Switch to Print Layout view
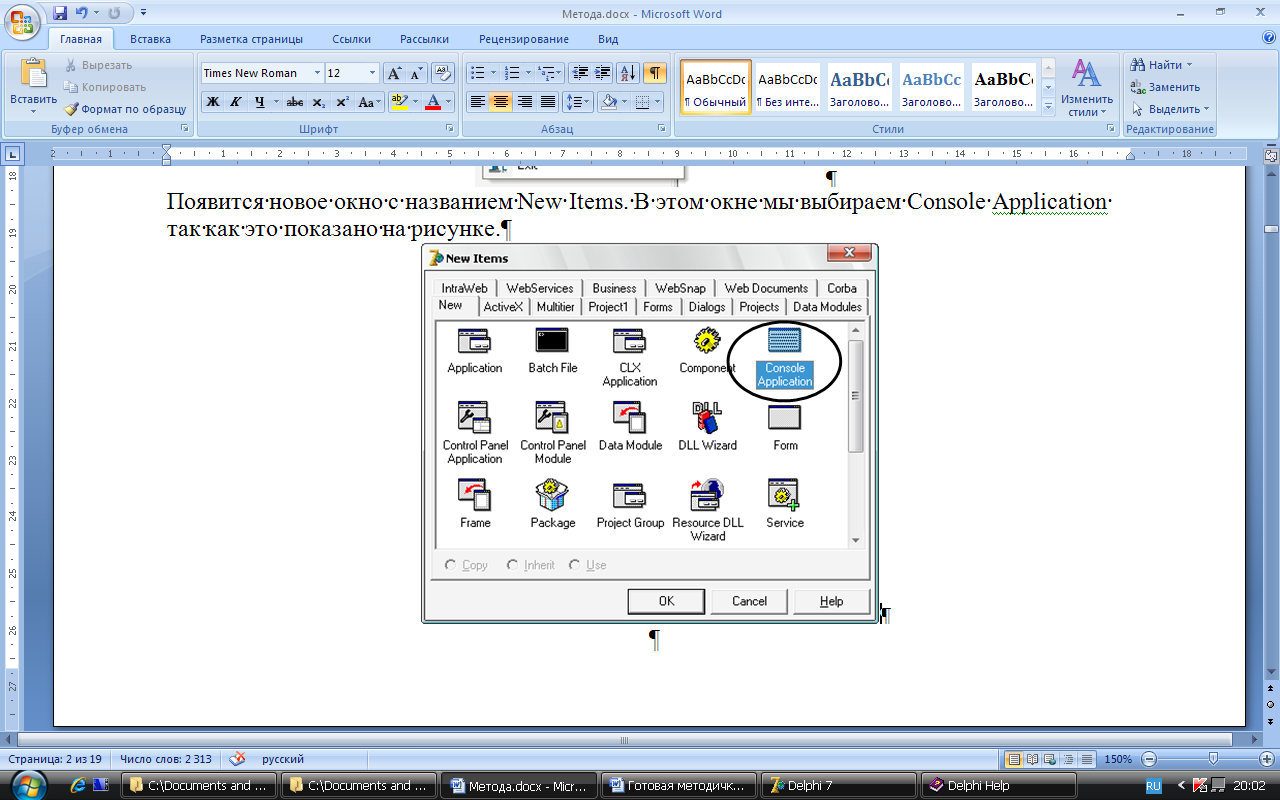This screenshot has height=800, width=1280. [1014, 759]
